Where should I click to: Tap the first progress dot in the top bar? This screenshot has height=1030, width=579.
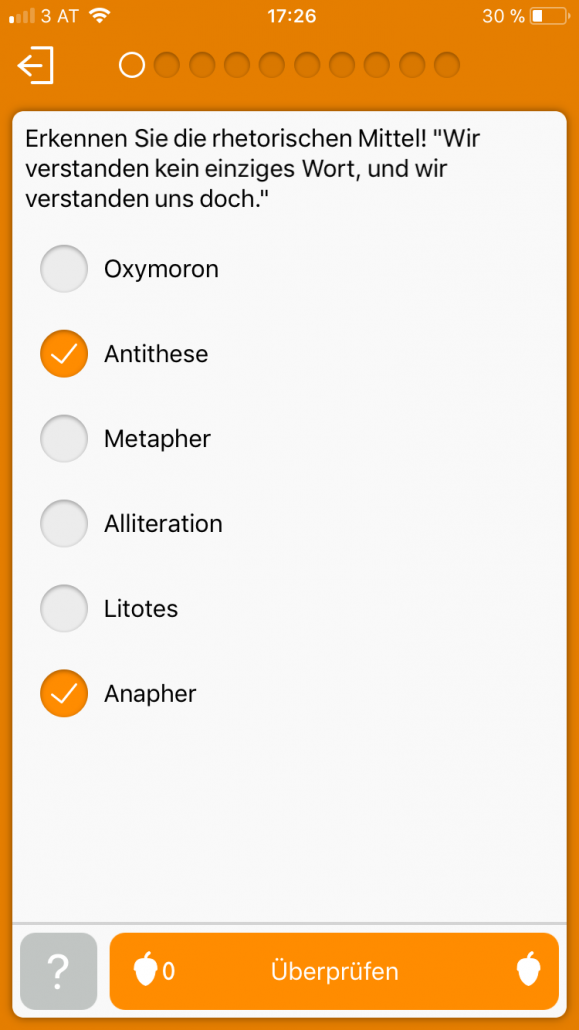pyautogui.click(x=131, y=65)
